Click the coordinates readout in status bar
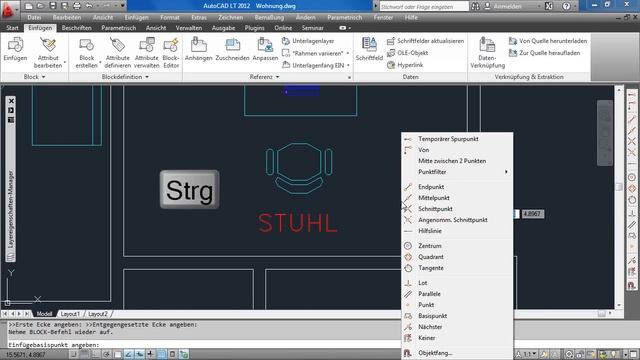This screenshot has width=640, height=360. pyautogui.click(x=25, y=355)
